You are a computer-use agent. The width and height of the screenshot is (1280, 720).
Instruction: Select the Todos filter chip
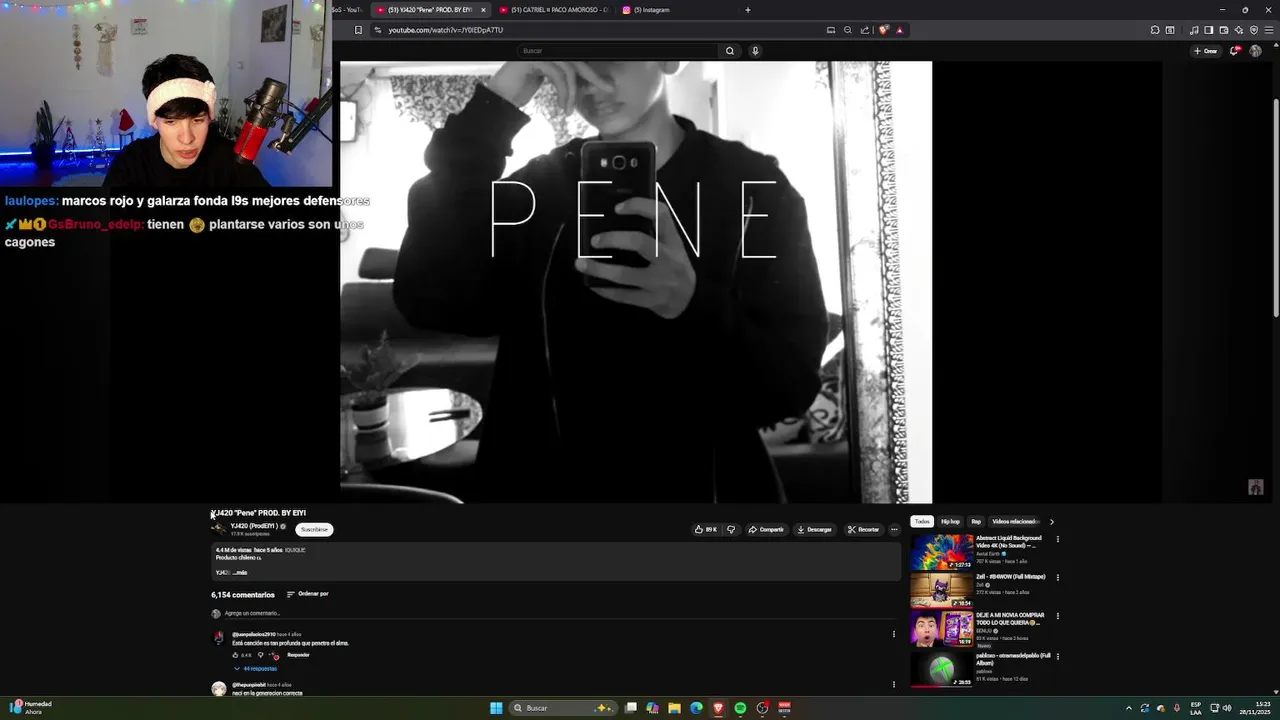(x=922, y=521)
